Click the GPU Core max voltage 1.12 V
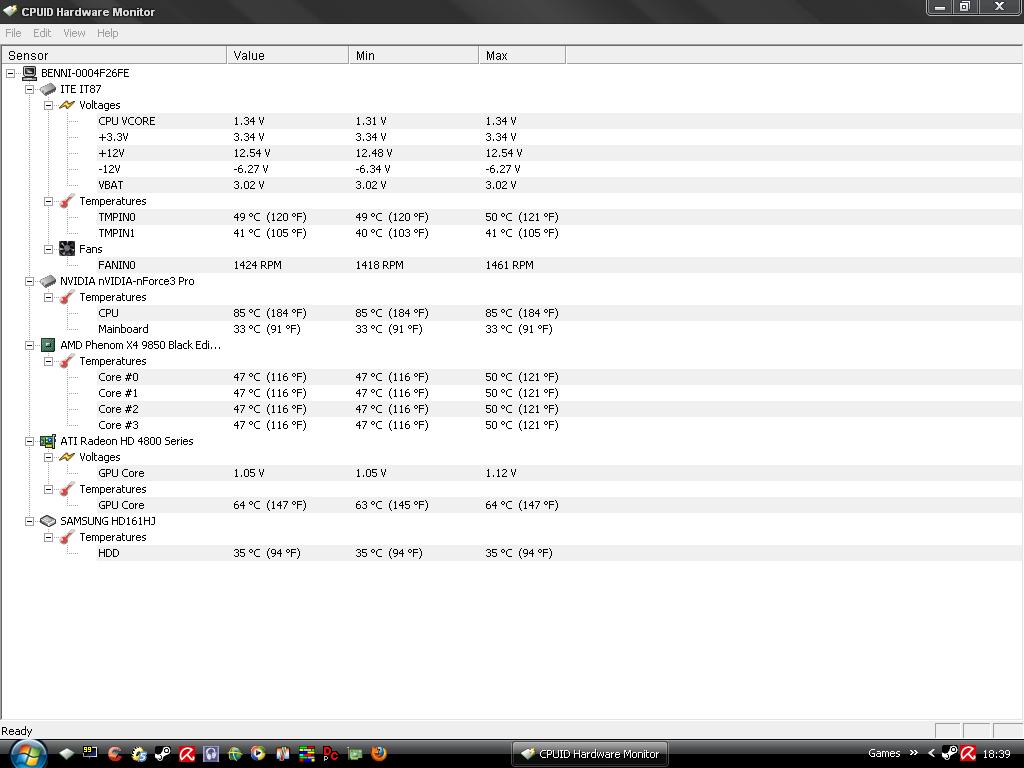This screenshot has width=1024, height=768. point(501,473)
